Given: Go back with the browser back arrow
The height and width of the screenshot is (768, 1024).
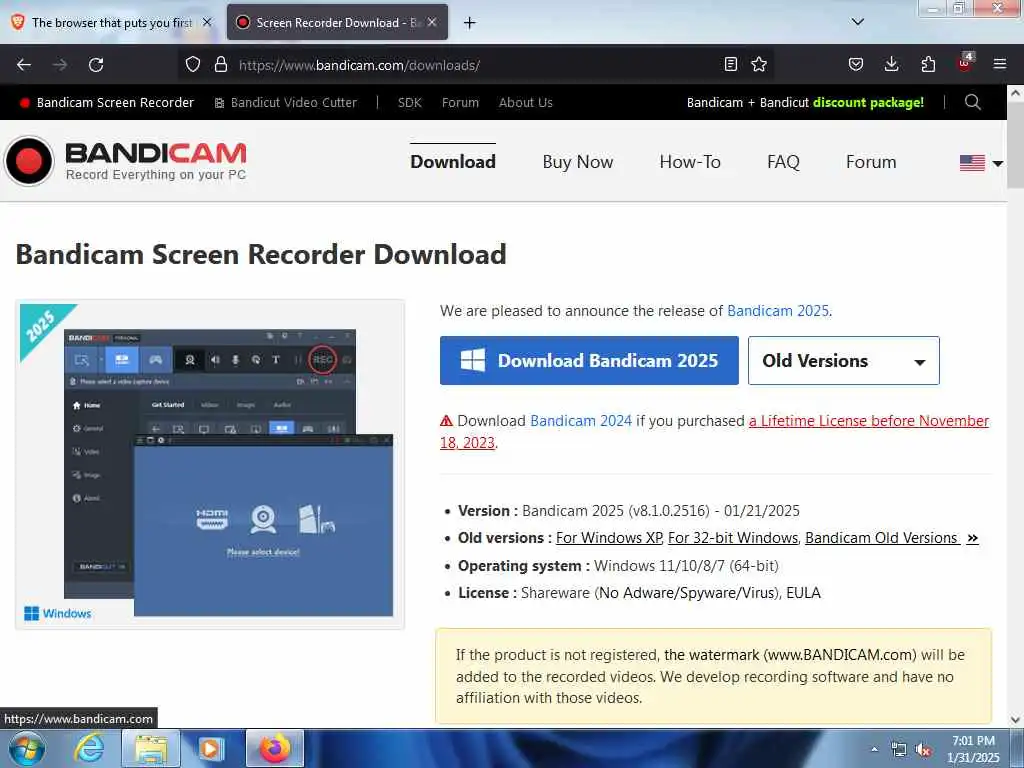Looking at the screenshot, I should tap(24, 65).
